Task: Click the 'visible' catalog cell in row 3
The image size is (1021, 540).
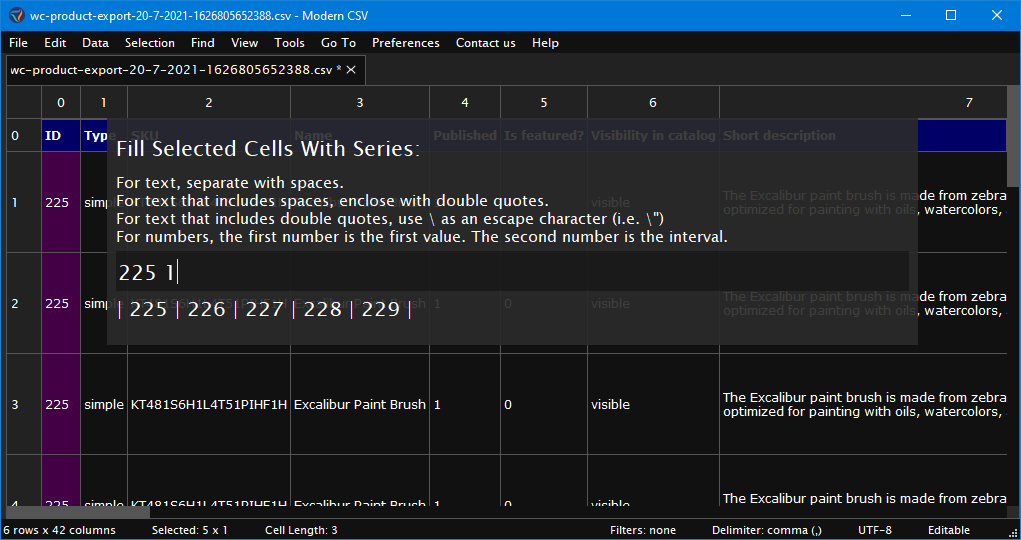Action: 653,405
